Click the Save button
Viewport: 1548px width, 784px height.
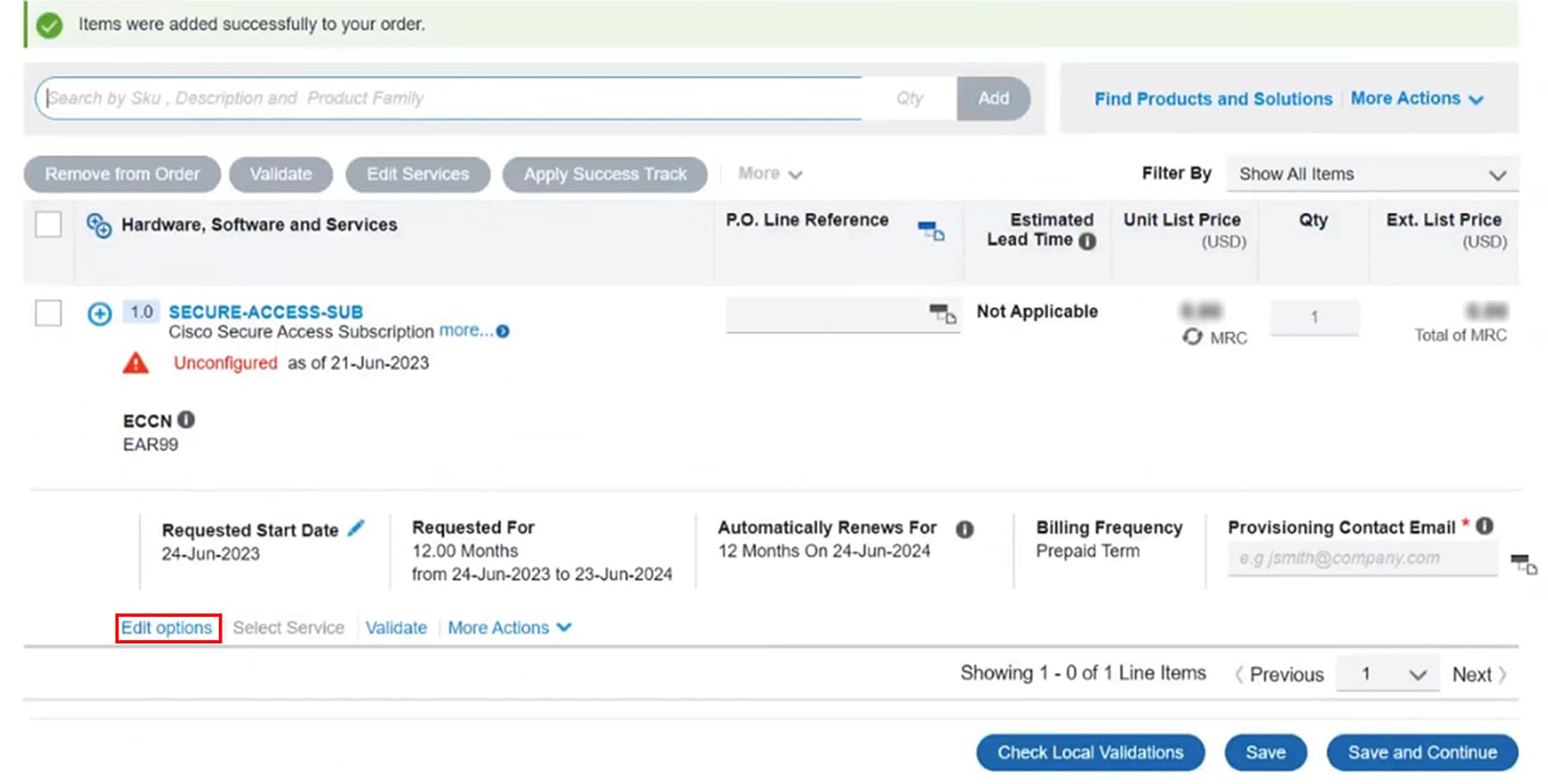1265,752
